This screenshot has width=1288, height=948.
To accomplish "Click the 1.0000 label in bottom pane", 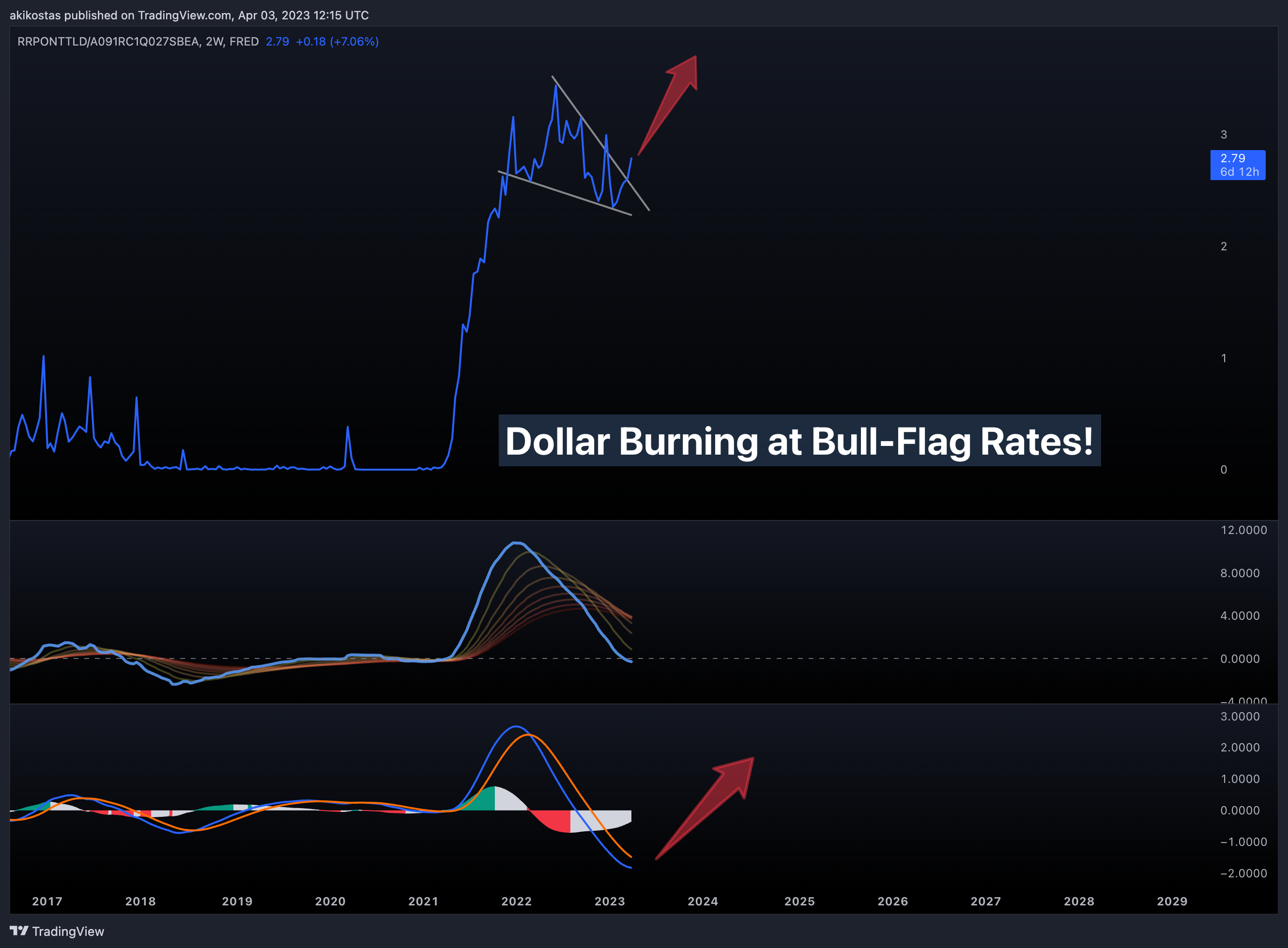I will click(x=1240, y=779).
